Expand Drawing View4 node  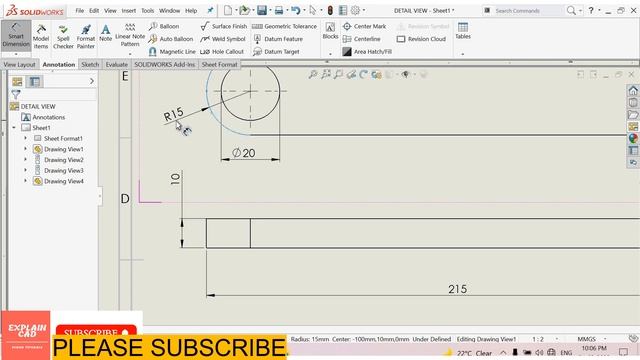pos(25,181)
